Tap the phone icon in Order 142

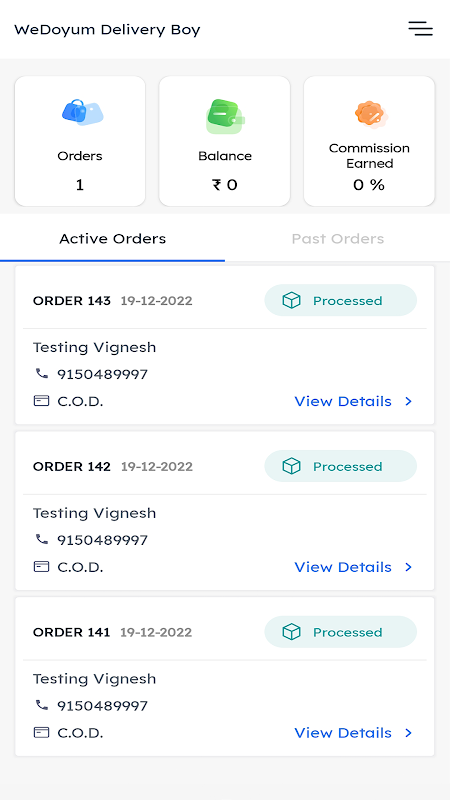click(41, 539)
